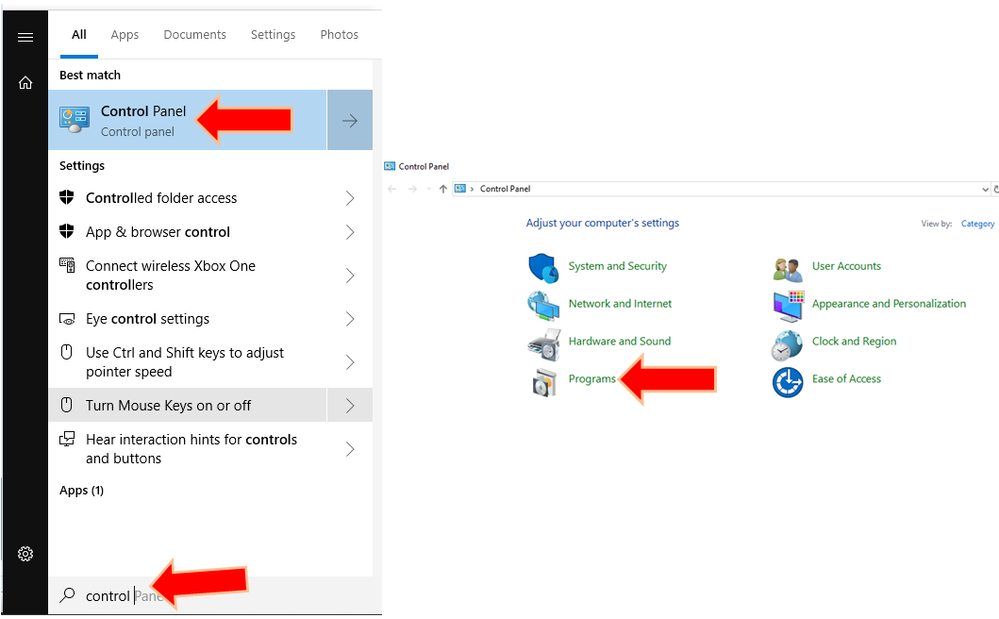Click the Clock and Region globe icon
The height and width of the screenshot is (619, 999).
787,345
